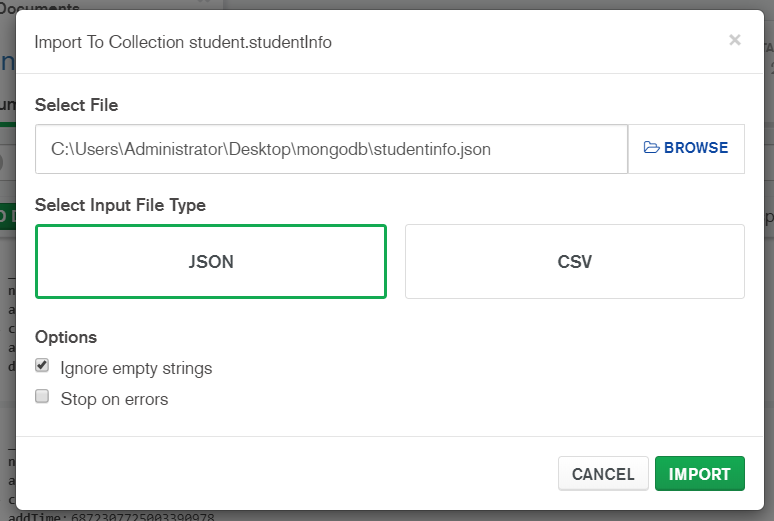The height and width of the screenshot is (521, 774).
Task: Choose CSV as input file type
Action: tap(575, 262)
